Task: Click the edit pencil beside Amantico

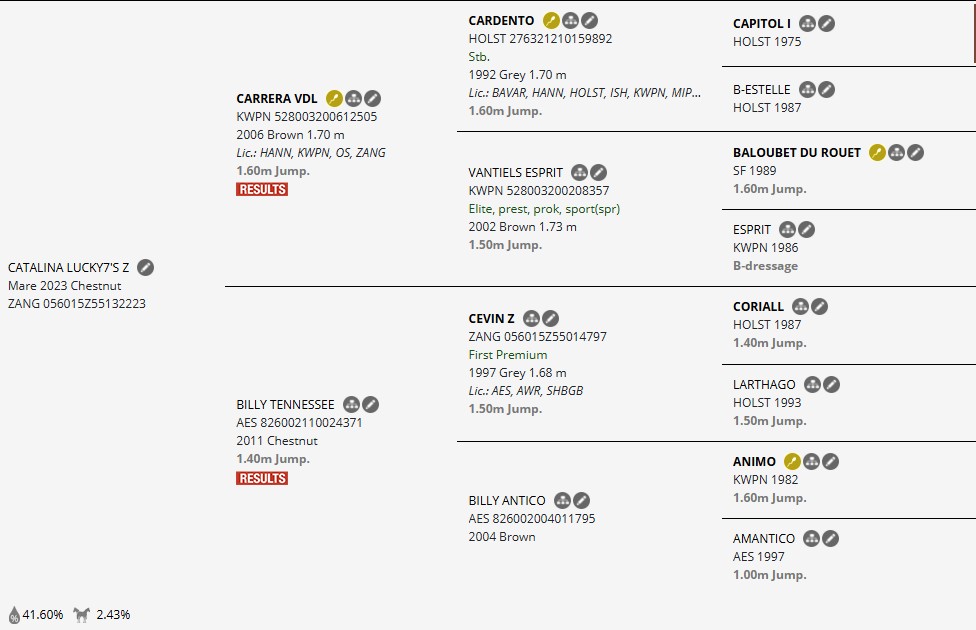Action: point(830,538)
